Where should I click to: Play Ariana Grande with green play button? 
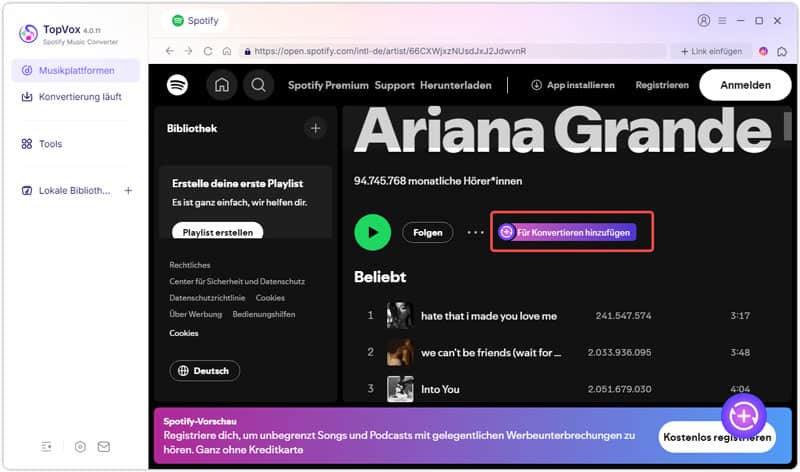click(x=372, y=232)
